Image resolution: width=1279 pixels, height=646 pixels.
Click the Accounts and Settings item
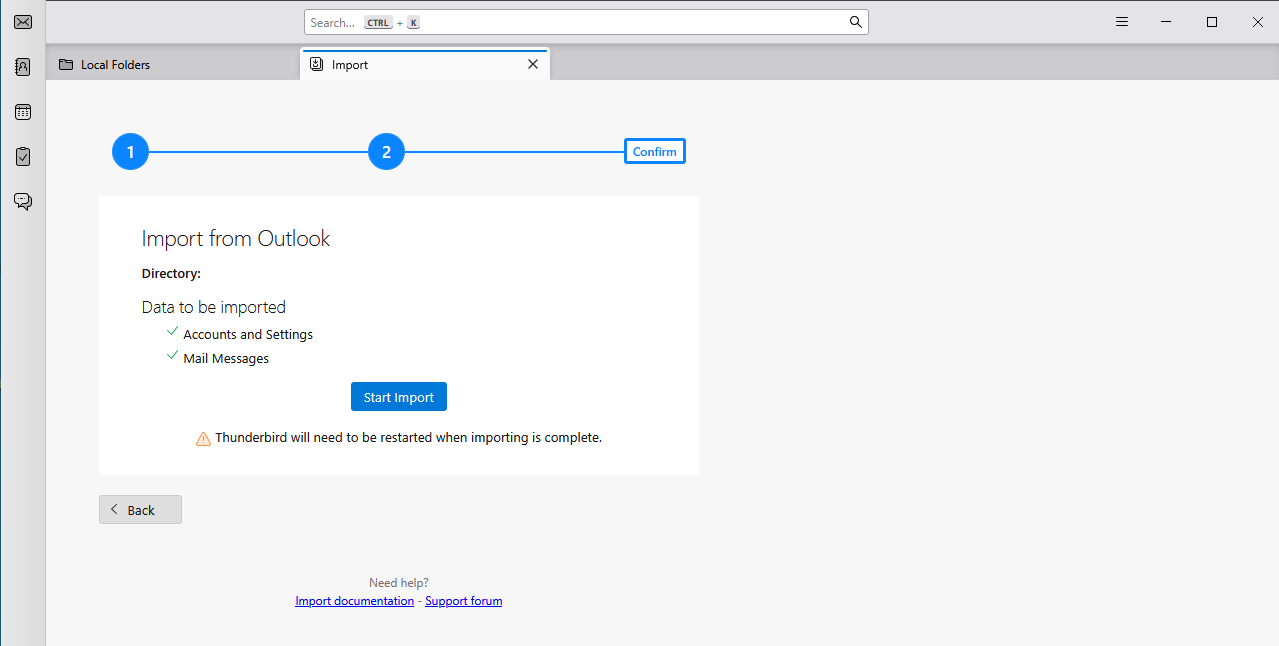pyautogui.click(x=248, y=334)
